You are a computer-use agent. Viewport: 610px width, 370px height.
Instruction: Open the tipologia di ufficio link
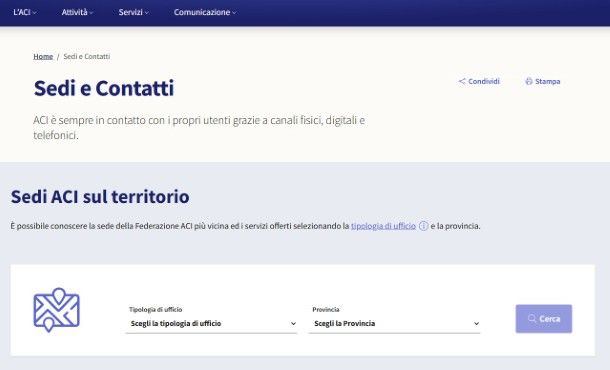(383, 226)
